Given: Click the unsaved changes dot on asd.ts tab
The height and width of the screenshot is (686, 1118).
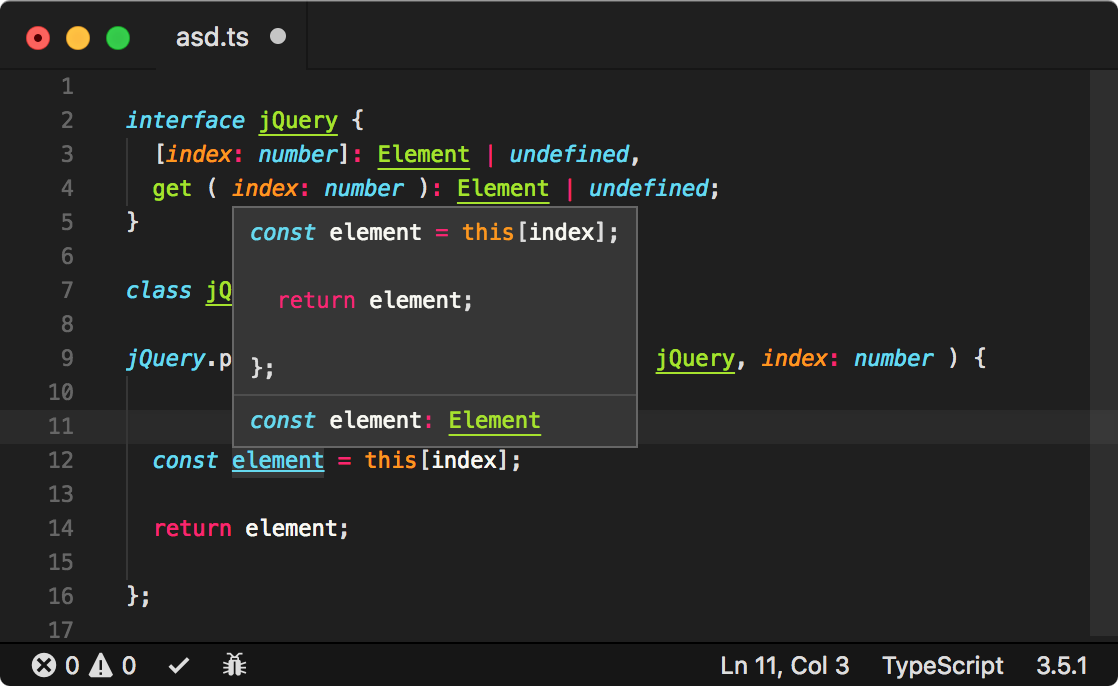Looking at the screenshot, I should (276, 36).
